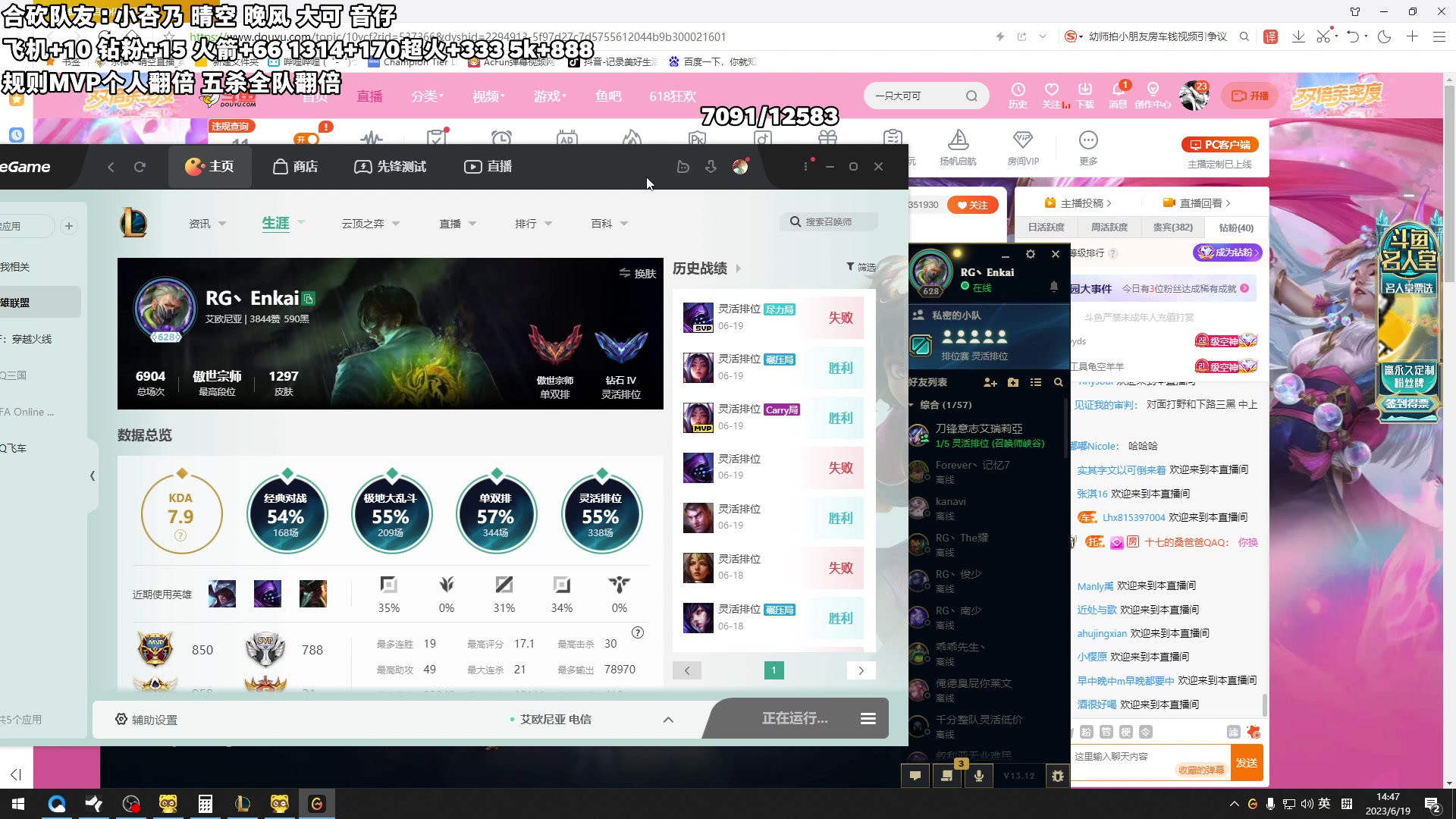
Task: Expand 历史战绩 with its arrow
Action: click(x=738, y=268)
